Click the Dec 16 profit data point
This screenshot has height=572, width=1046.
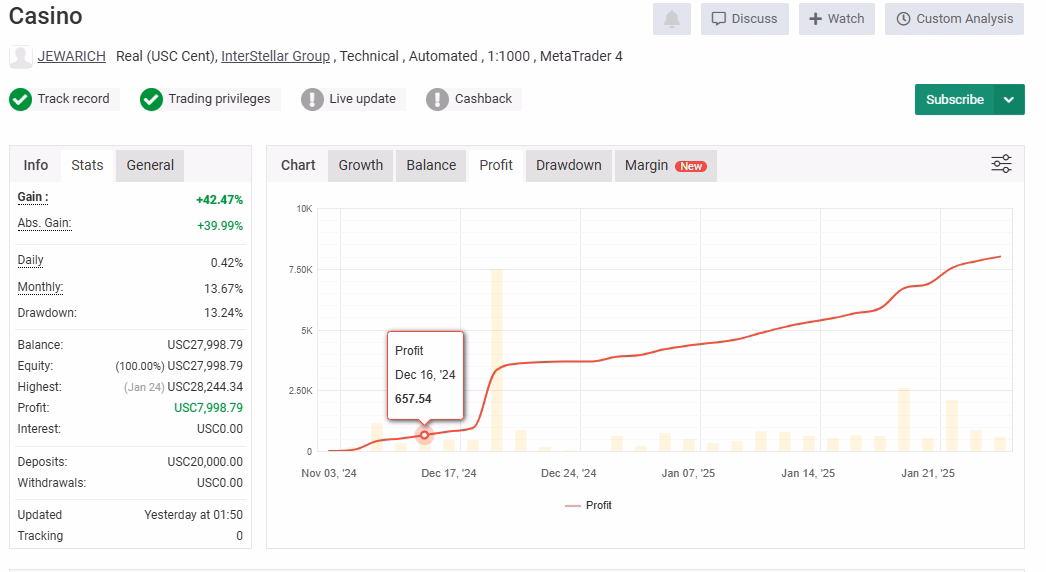click(x=424, y=435)
